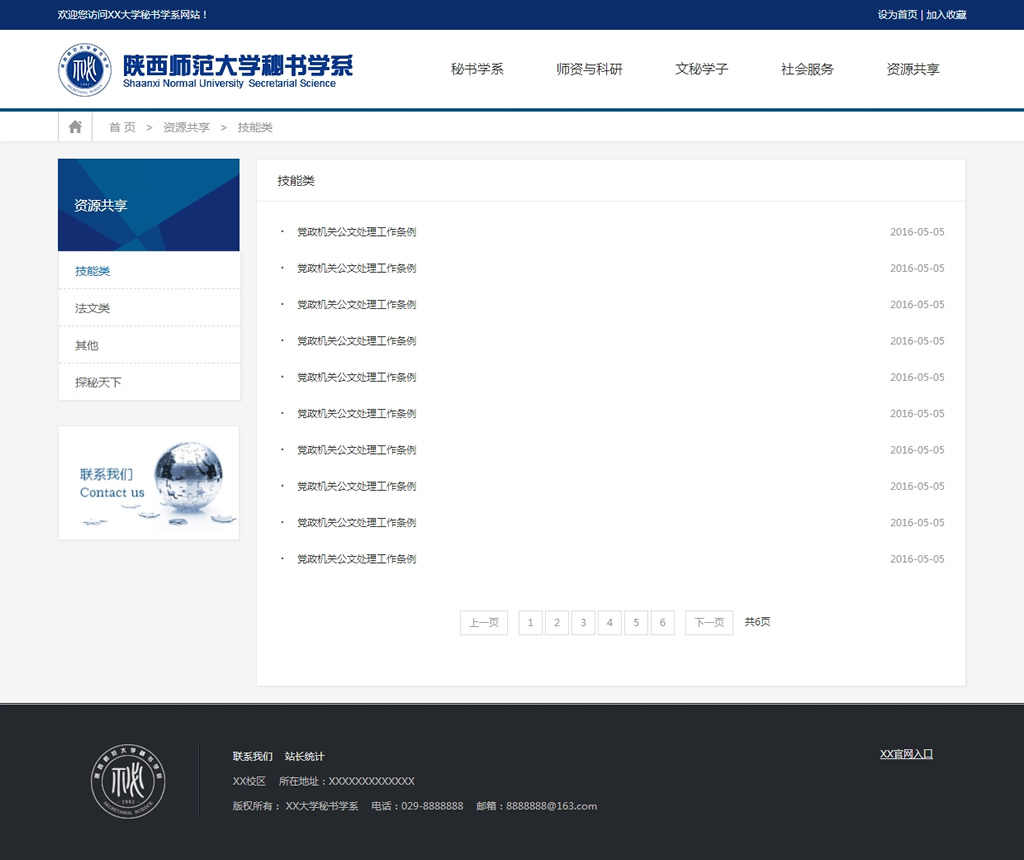1024x860 pixels.
Task: Go to next page with 下一页
Action: (709, 623)
